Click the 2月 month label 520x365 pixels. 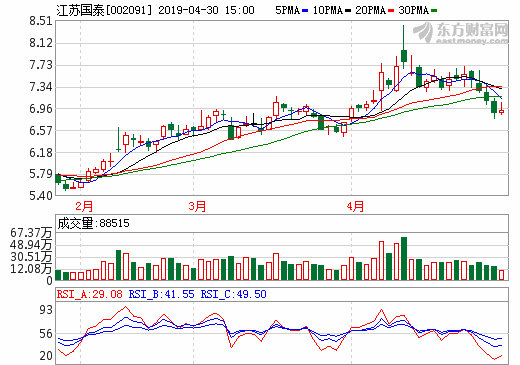coord(84,206)
